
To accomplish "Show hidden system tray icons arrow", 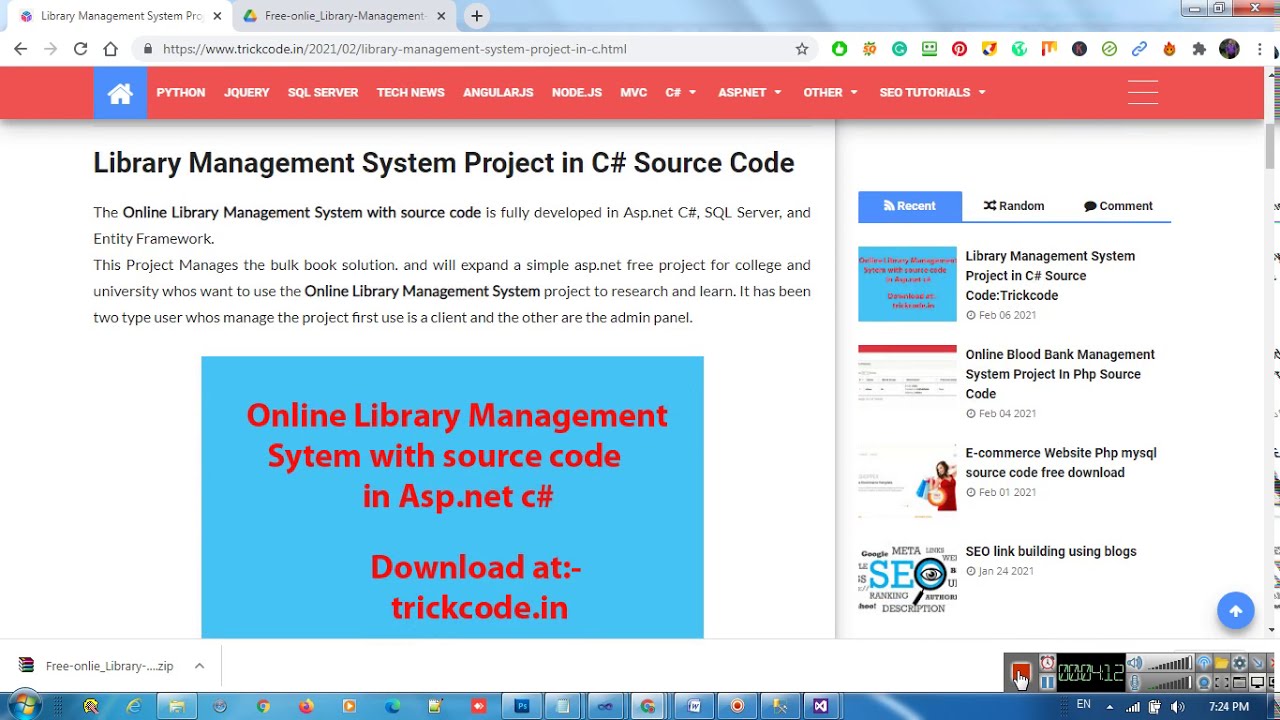I will coord(1109,706).
